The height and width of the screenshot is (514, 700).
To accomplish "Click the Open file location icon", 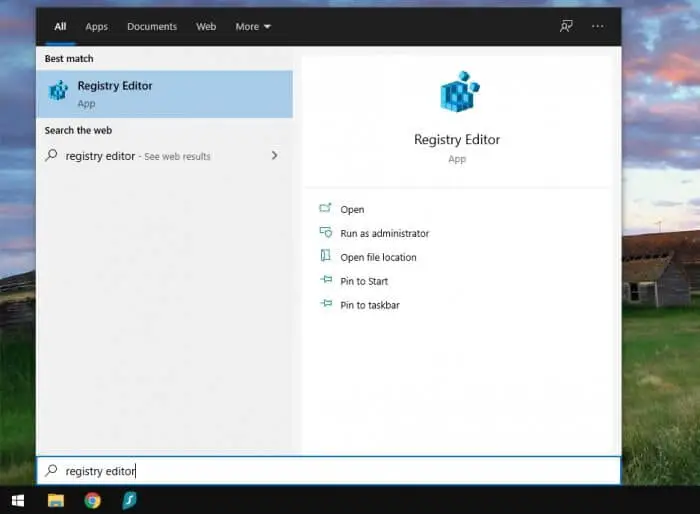I will coord(325,256).
